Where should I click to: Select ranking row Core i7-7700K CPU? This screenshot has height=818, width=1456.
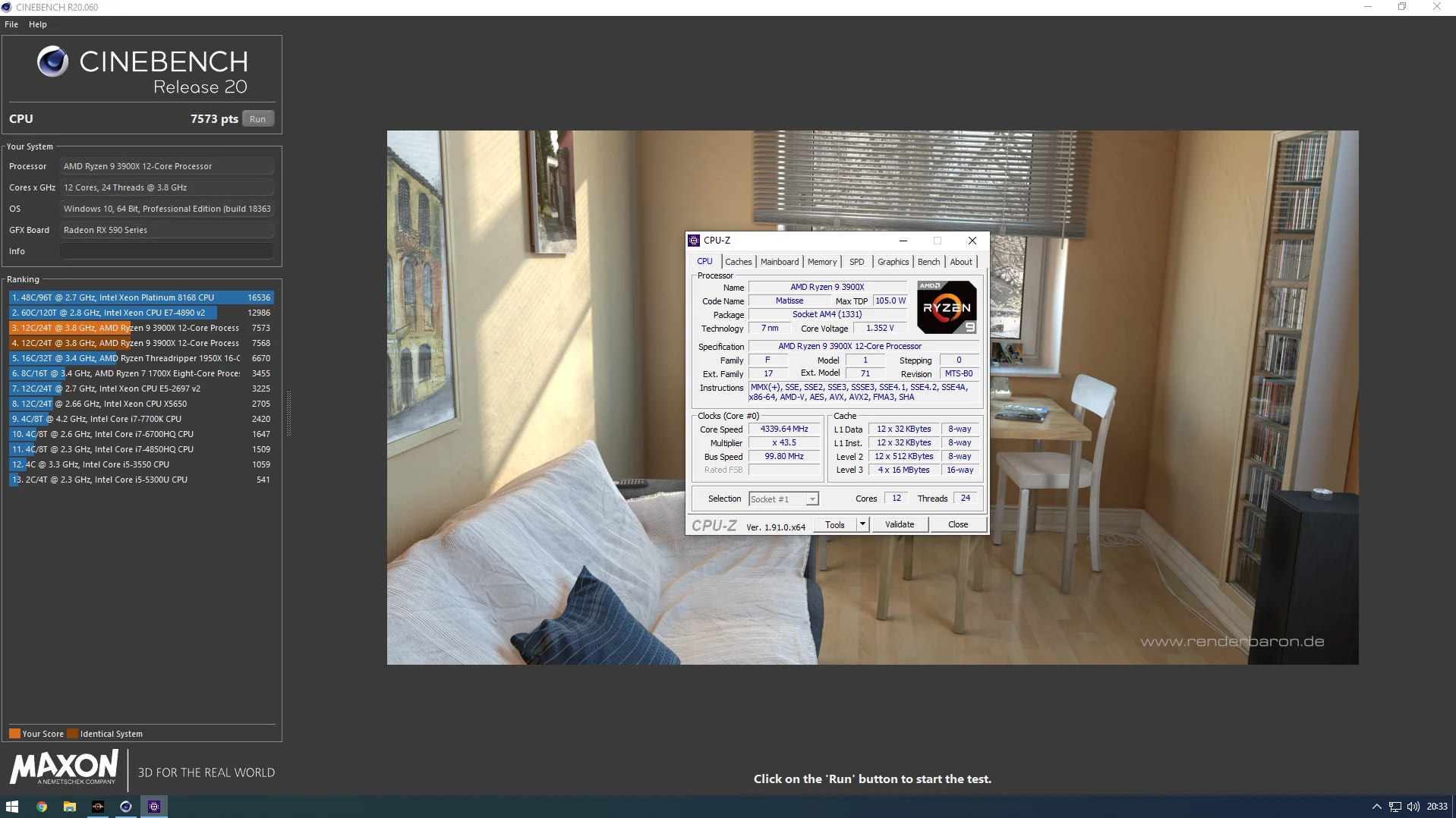(141, 419)
